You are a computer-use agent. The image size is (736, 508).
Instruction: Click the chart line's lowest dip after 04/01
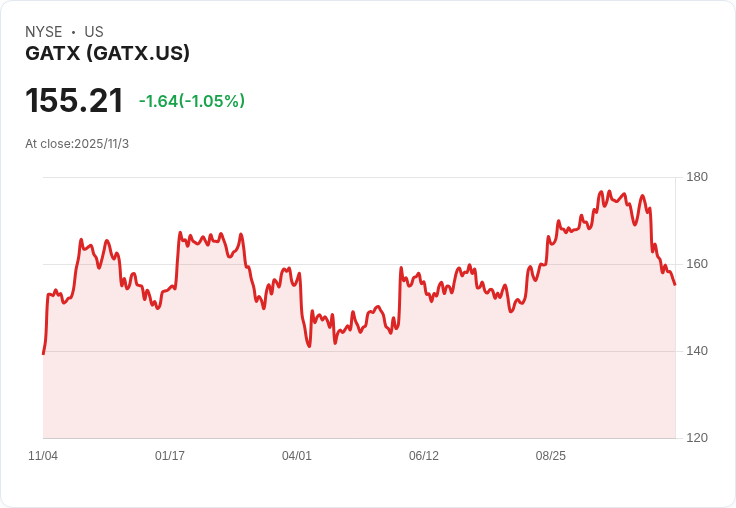pyautogui.click(x=309, y=346)
